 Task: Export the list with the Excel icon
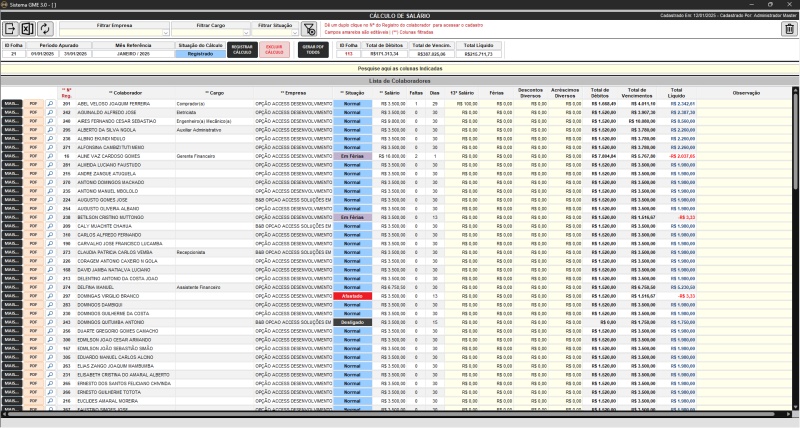tap(28, 29)
